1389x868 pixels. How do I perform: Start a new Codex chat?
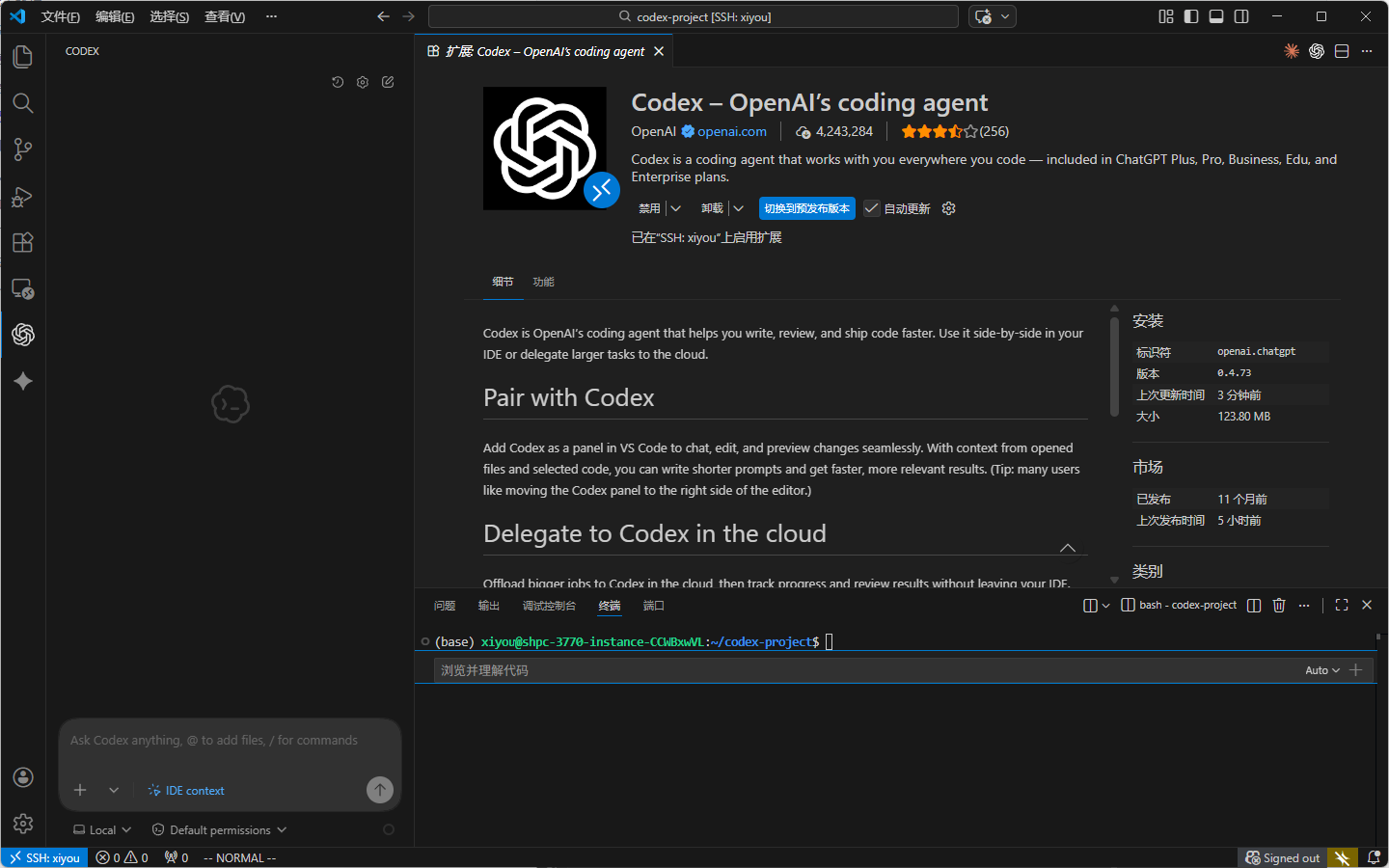[388, 82]
